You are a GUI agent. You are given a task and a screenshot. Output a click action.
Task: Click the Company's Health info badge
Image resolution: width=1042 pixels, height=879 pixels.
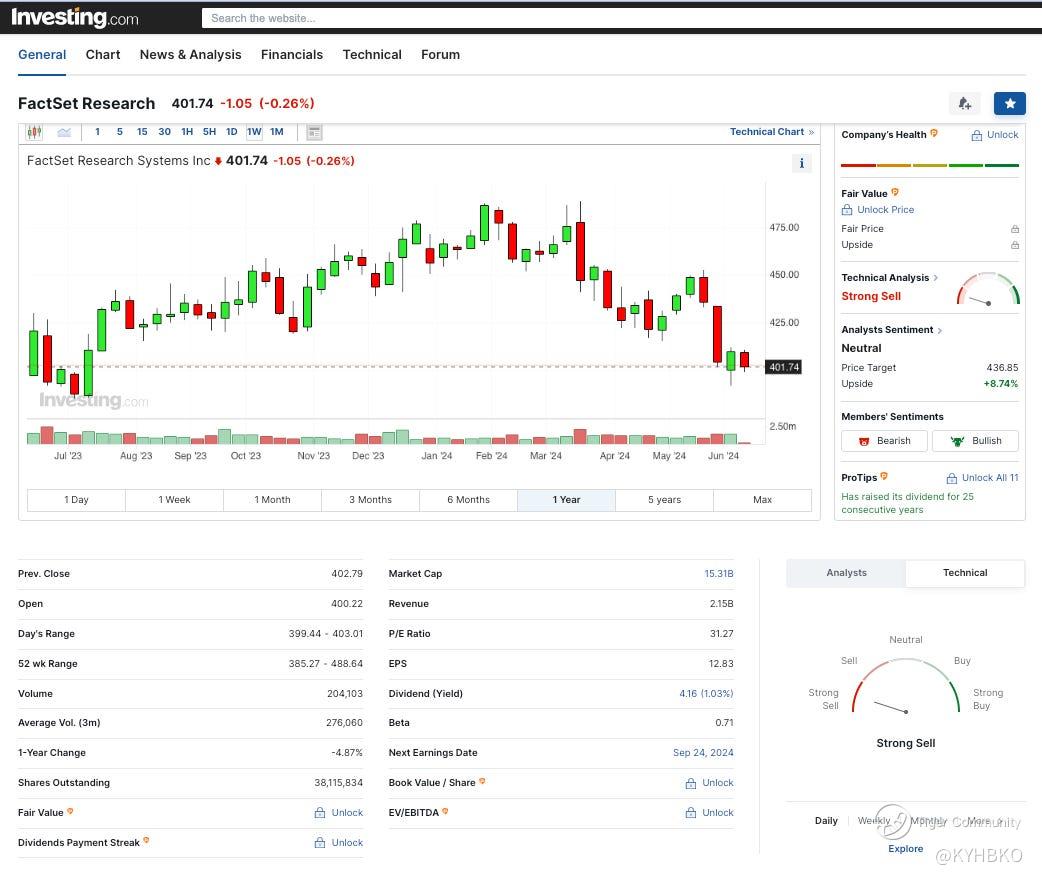pos(934,134)
